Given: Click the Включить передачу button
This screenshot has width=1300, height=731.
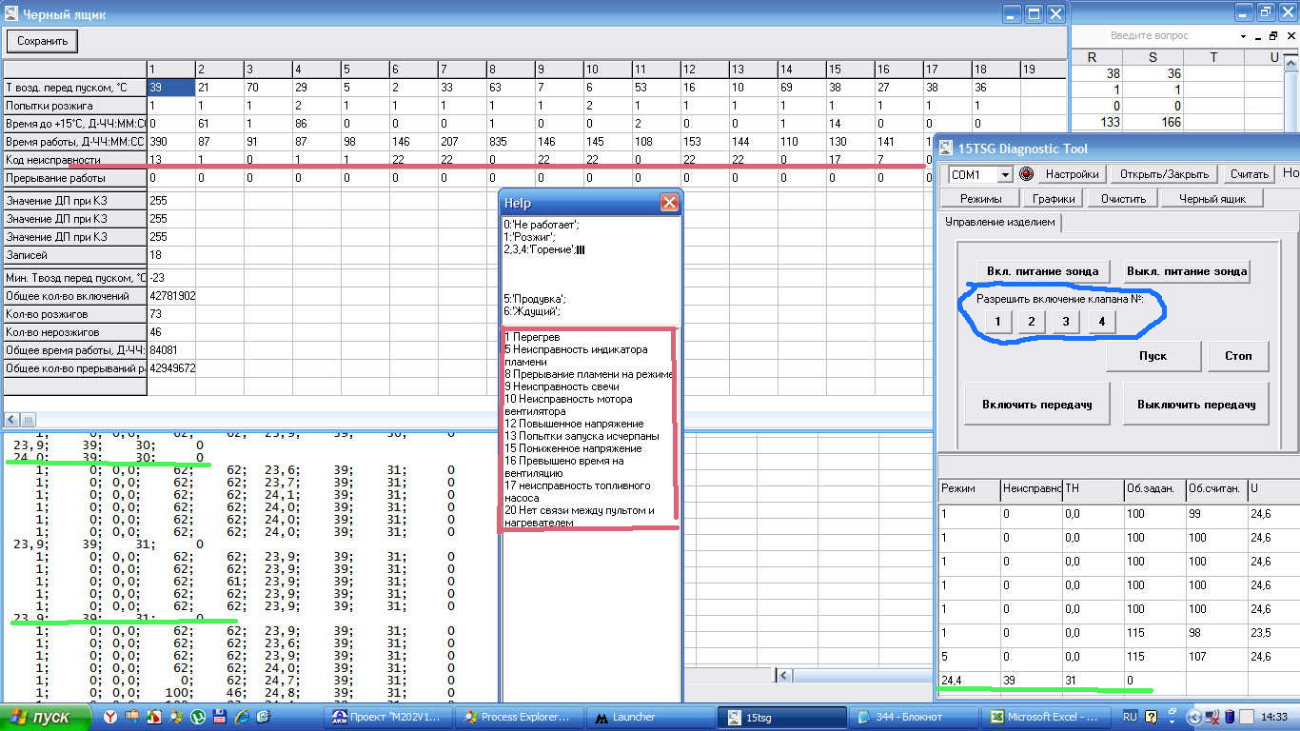Looking at the screenshot, I should click(x=1036, y=404).
